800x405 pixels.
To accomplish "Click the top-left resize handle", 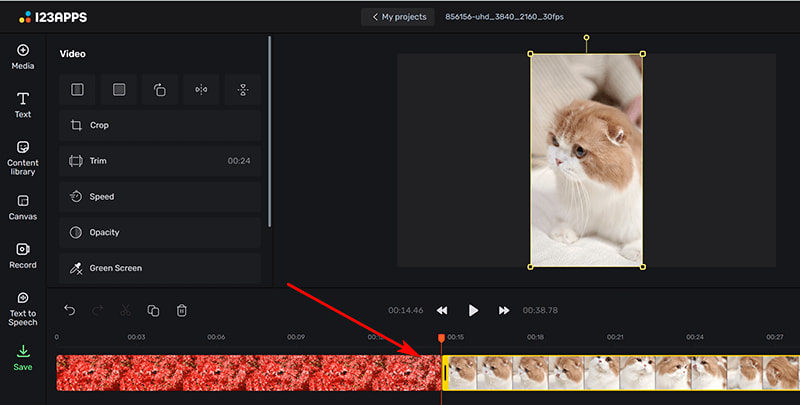I will 531,54.
